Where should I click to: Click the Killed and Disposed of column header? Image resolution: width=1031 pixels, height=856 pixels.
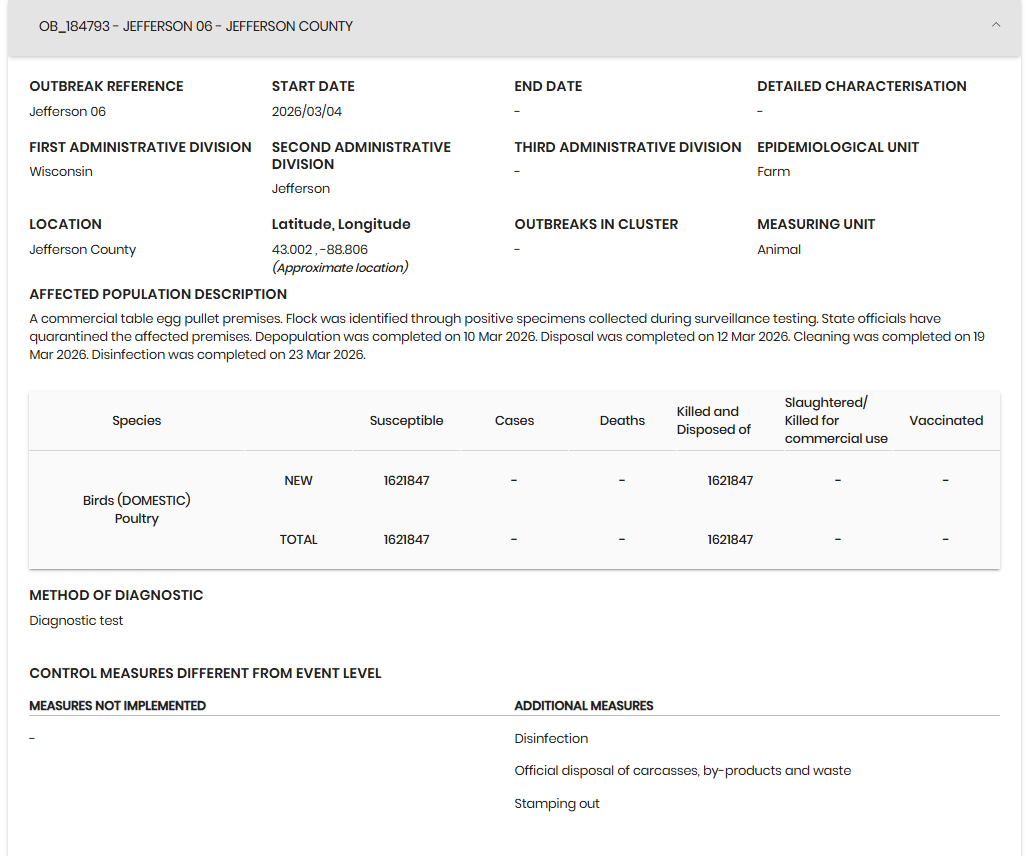[x=713, y=421]
